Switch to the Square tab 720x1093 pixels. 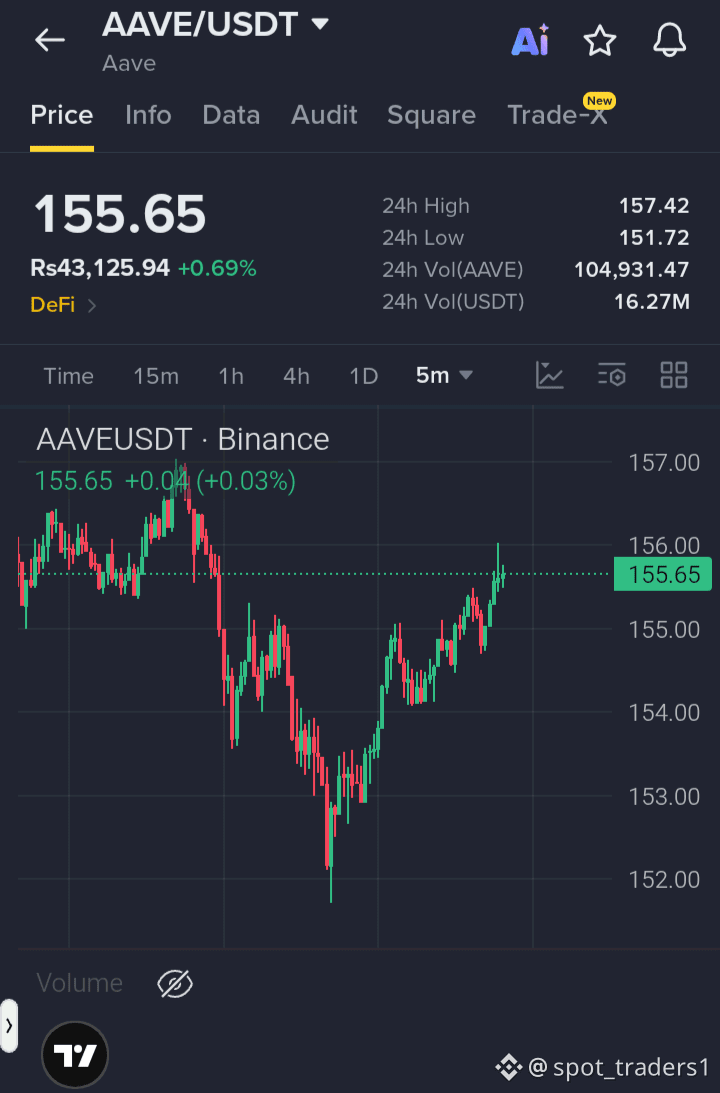coord(431,115)
